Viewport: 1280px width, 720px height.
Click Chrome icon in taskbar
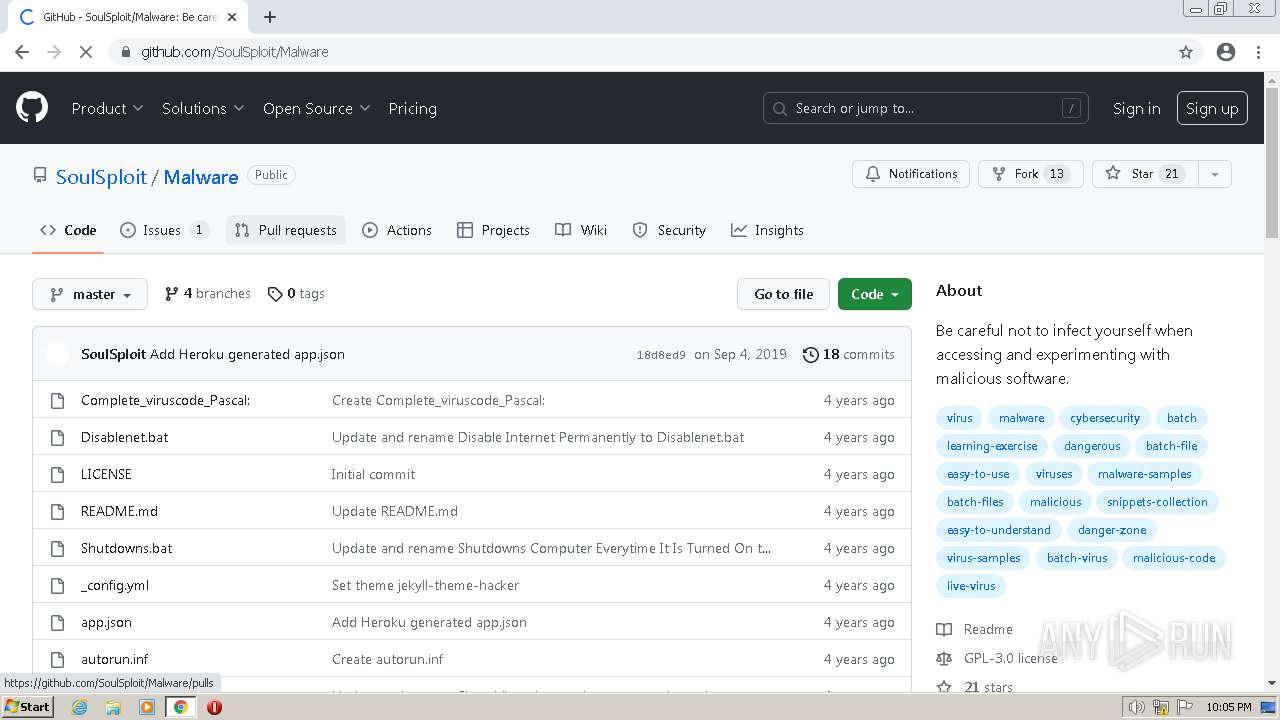180,707
